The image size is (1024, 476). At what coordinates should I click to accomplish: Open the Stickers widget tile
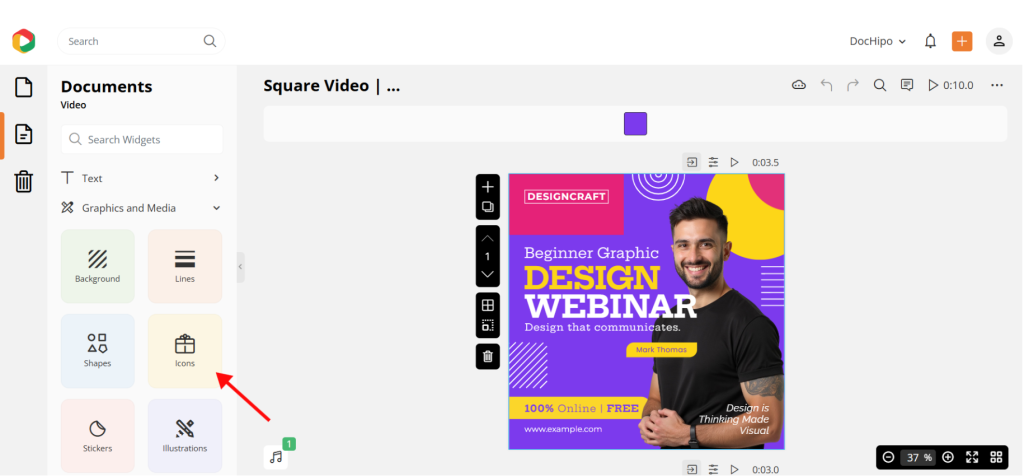point(97,436)
